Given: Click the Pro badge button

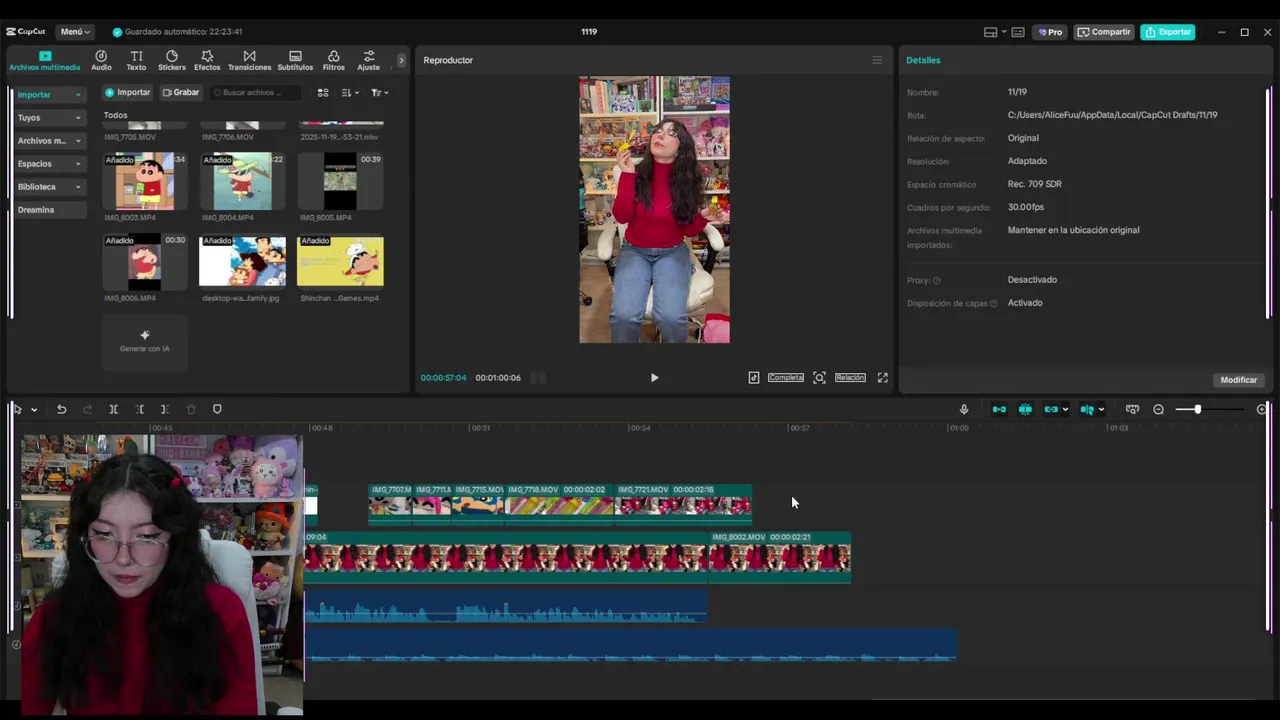Looking at the screenshot, I should tap(1049, 32).
